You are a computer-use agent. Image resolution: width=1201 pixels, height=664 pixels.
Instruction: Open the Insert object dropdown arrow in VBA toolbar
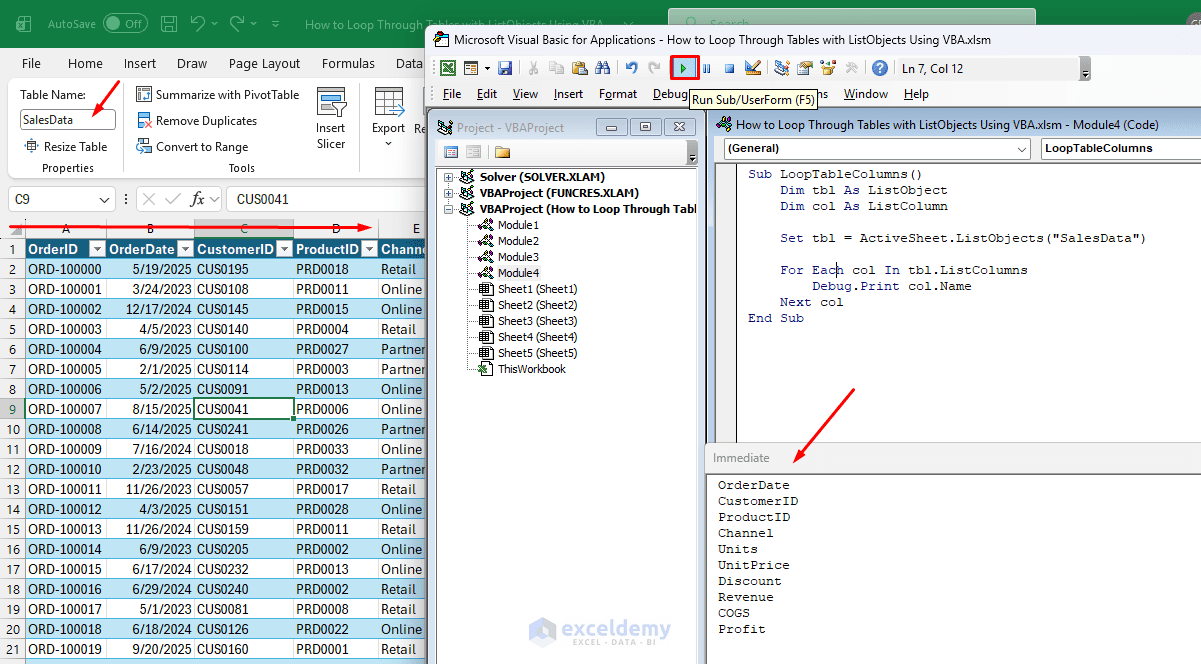point(487,68)
